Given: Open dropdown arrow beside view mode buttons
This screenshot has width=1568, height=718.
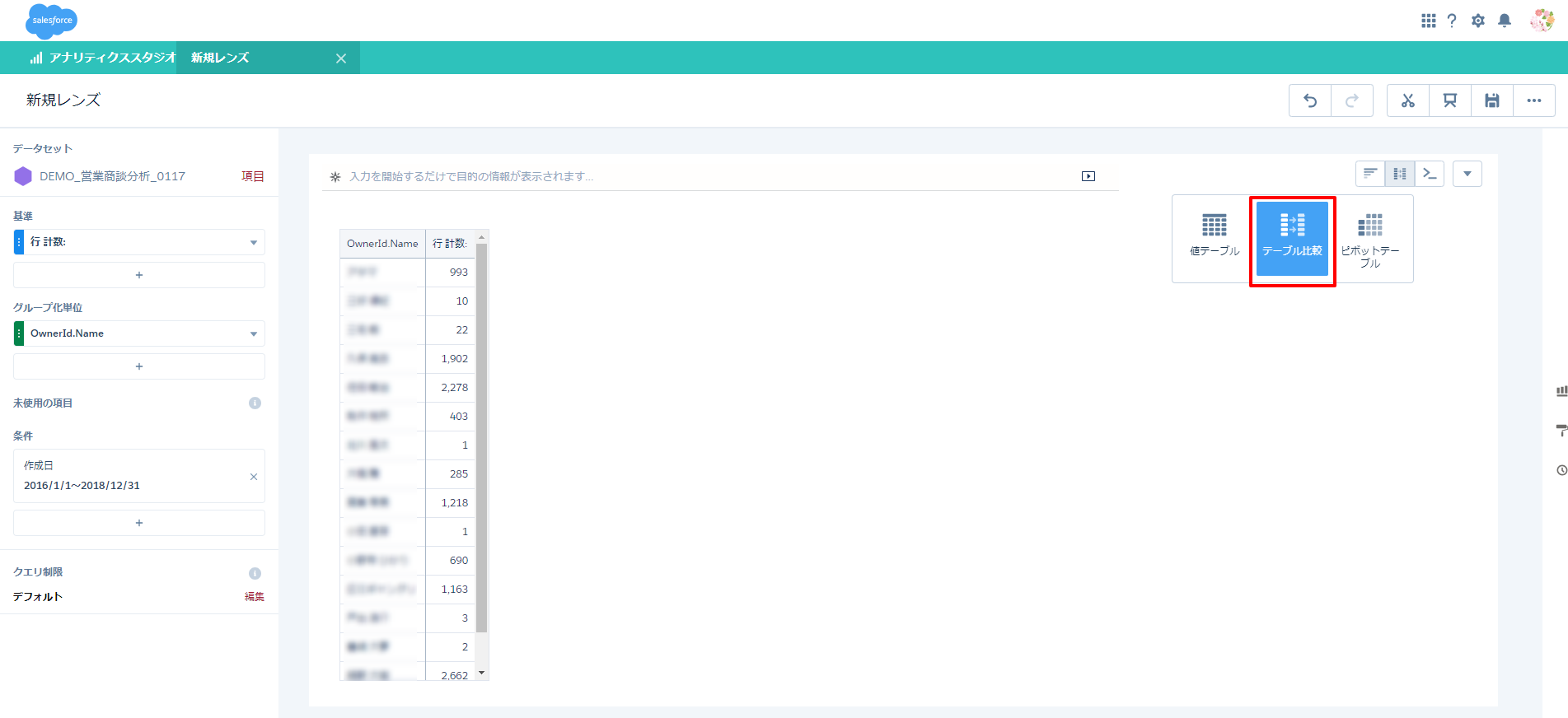Looking at the screenshot, I should pyautogui.click(x=1467, y=174).
